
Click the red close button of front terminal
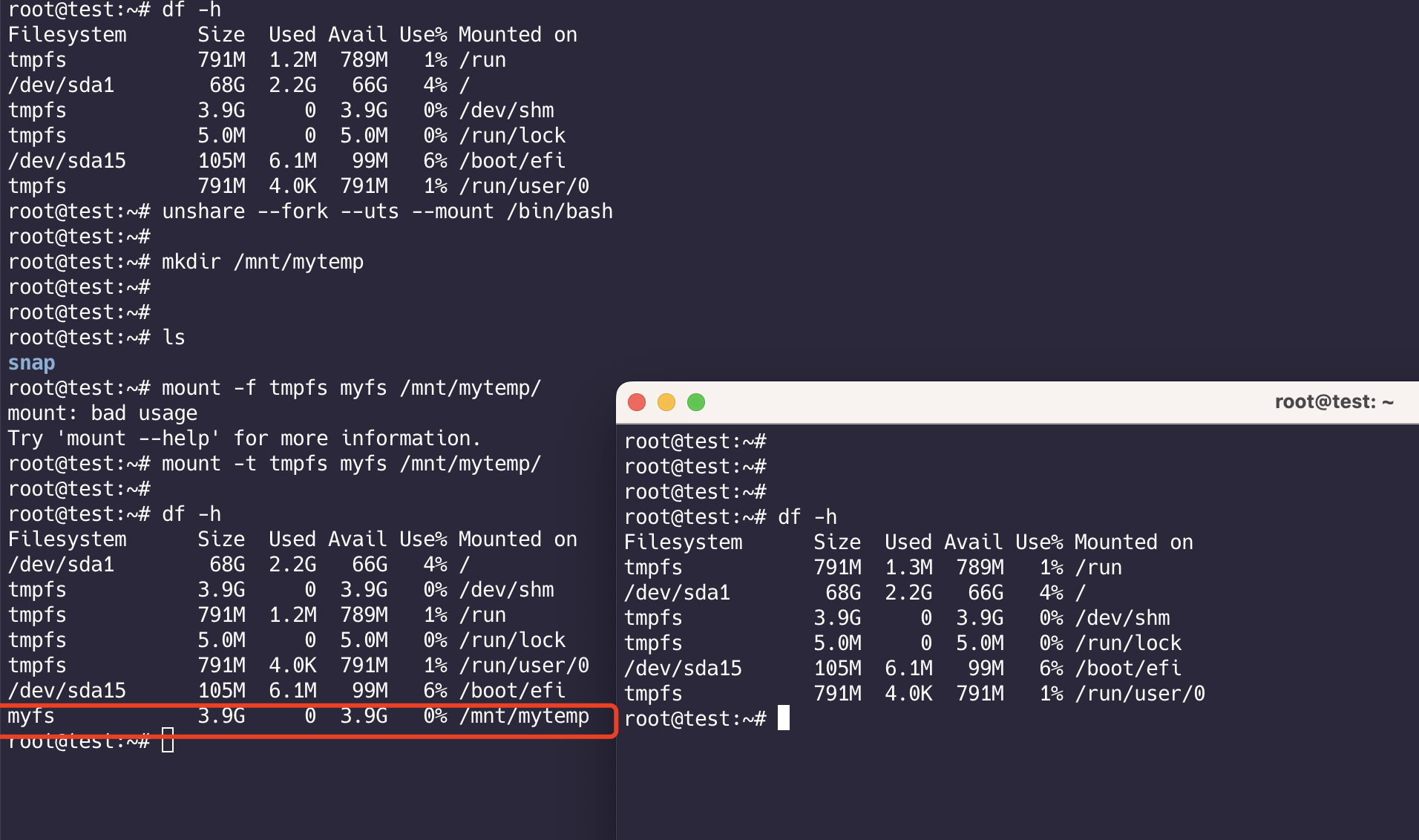click(636, 402)
